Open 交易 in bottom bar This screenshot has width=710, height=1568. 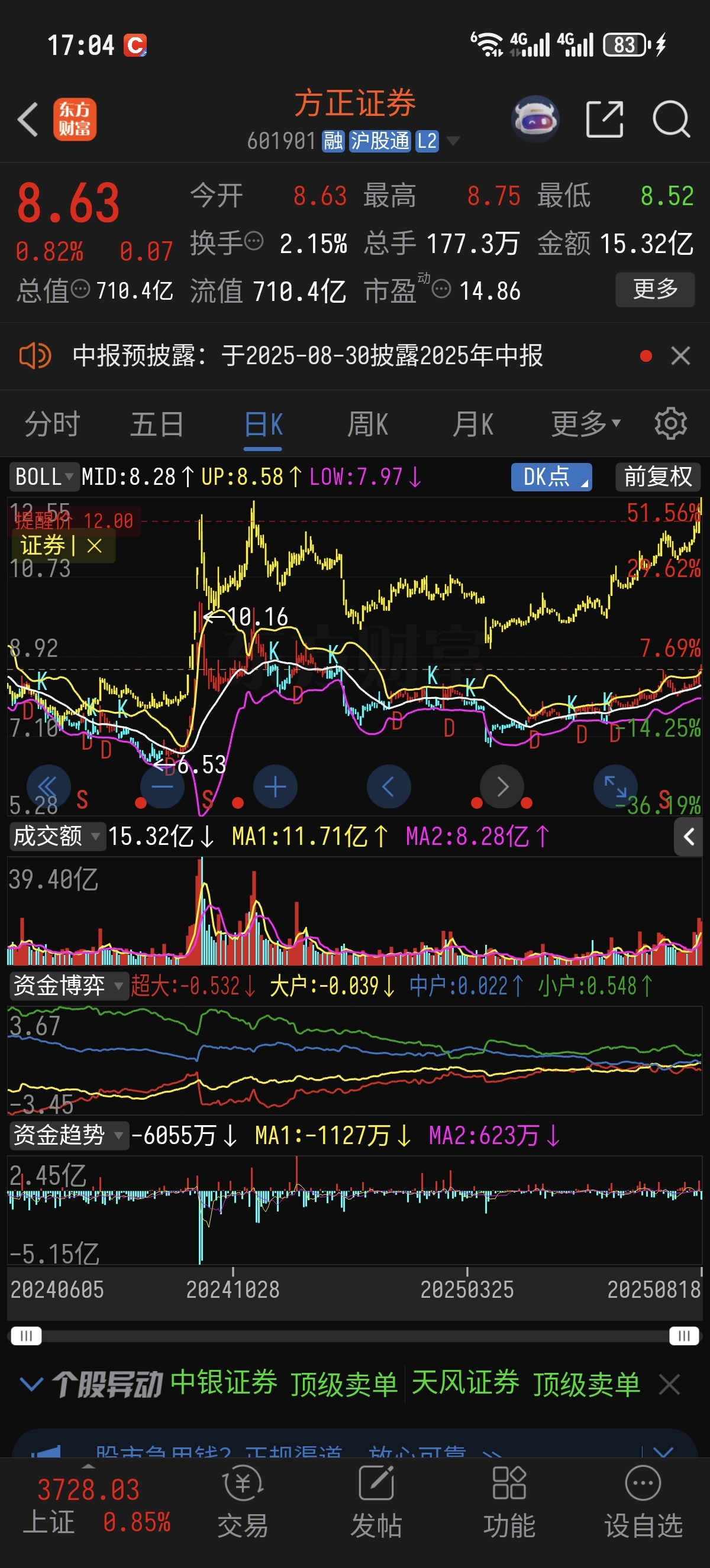[x=243, y=1502]
